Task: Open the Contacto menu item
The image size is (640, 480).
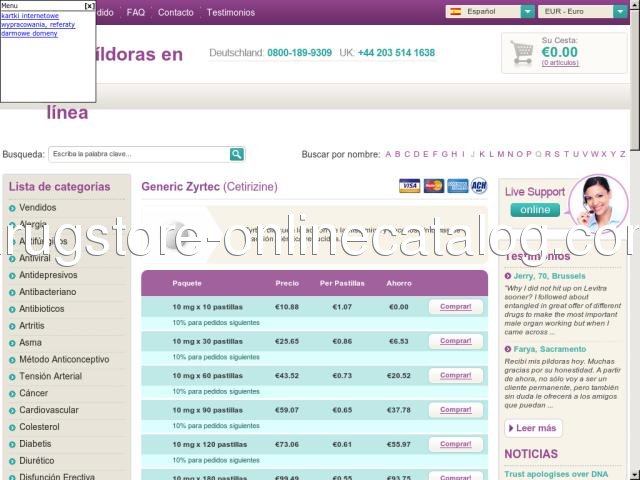Action: click(x=176, y=13)
